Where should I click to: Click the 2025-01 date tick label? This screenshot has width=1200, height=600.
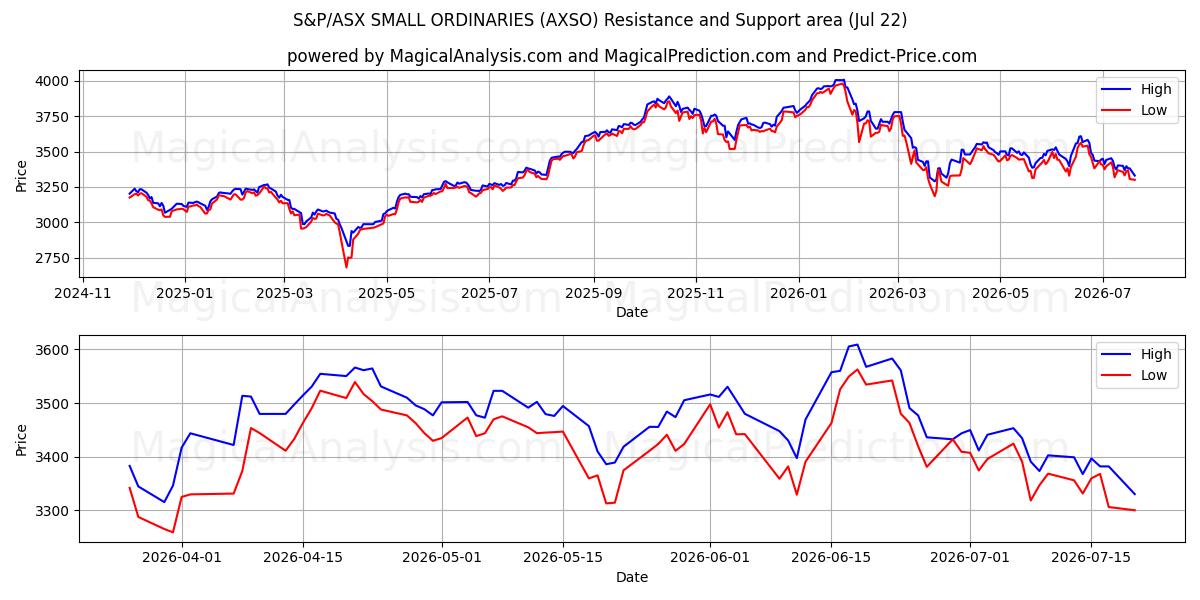[x=184, y=293]
